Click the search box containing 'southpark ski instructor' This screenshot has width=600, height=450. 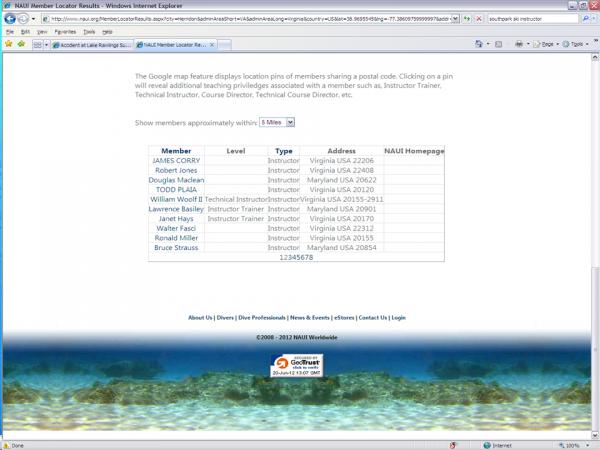coord(533,19)
